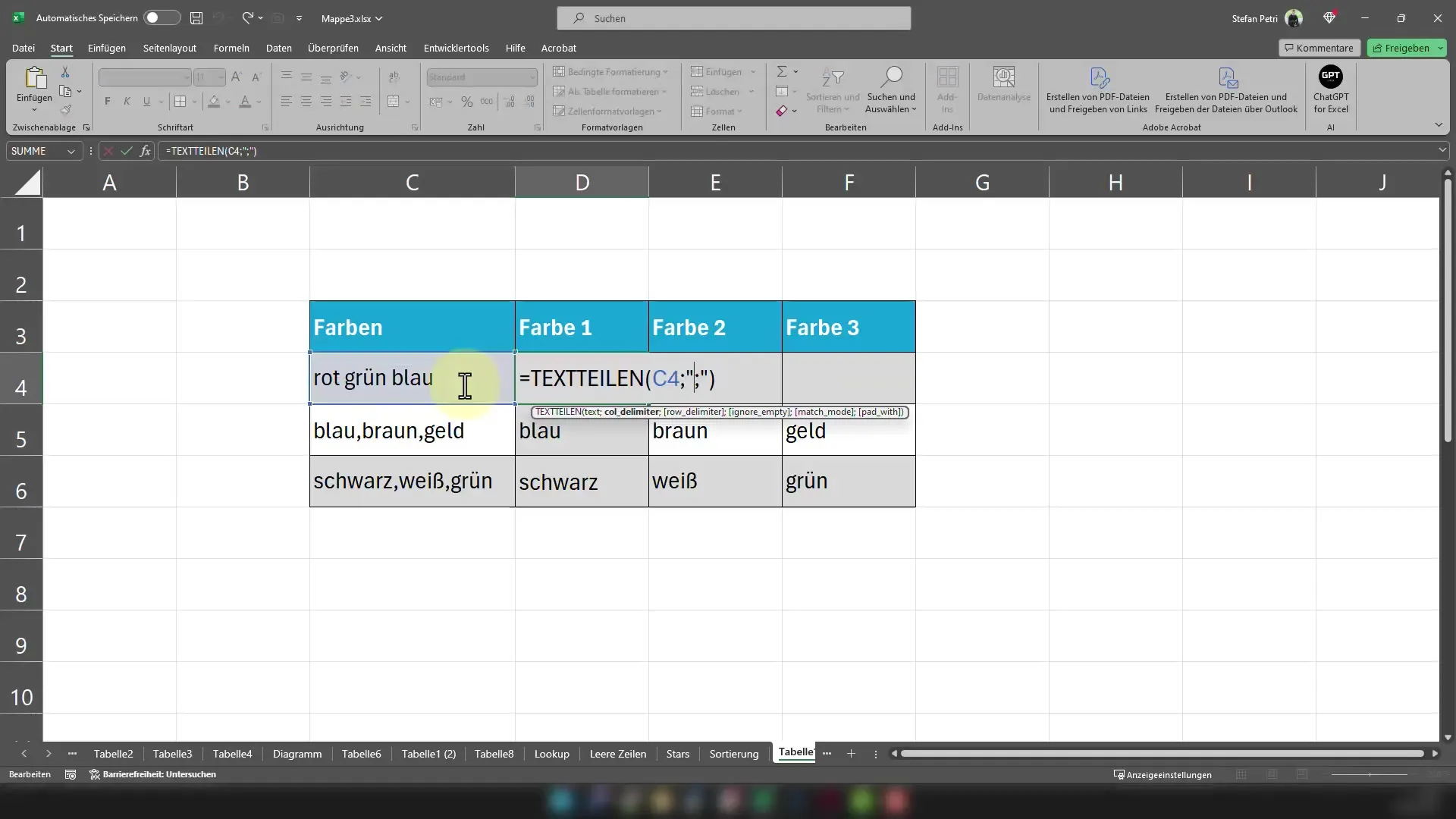Switch to the Lookup sheet tab

[551, 754]
